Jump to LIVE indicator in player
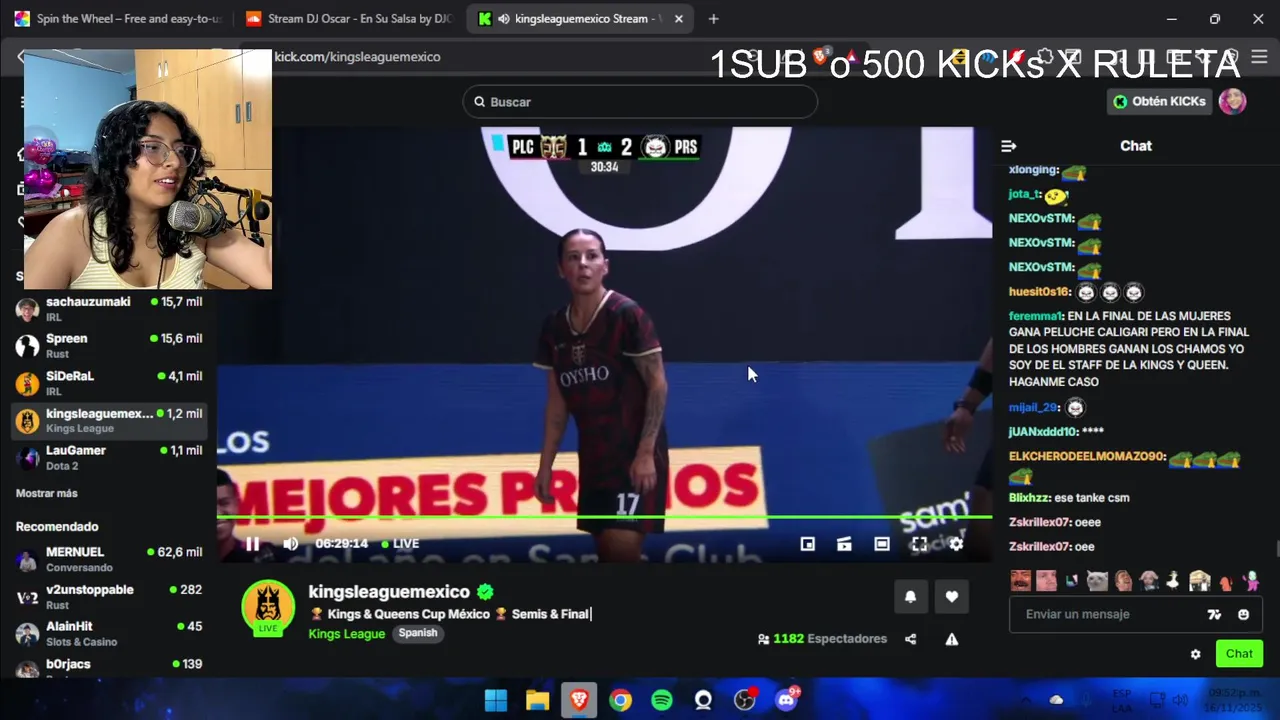1280x720 pixels. [x=400, y=544]
